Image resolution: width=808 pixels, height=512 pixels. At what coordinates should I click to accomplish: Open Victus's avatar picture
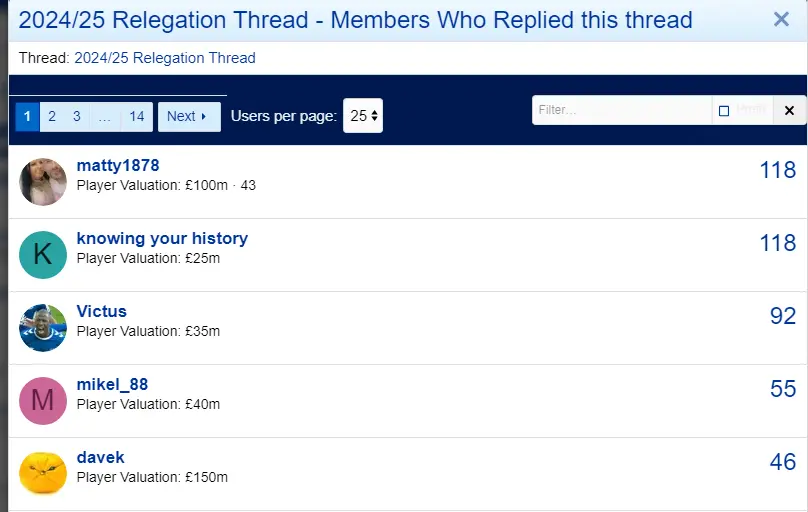coord(43,328)
